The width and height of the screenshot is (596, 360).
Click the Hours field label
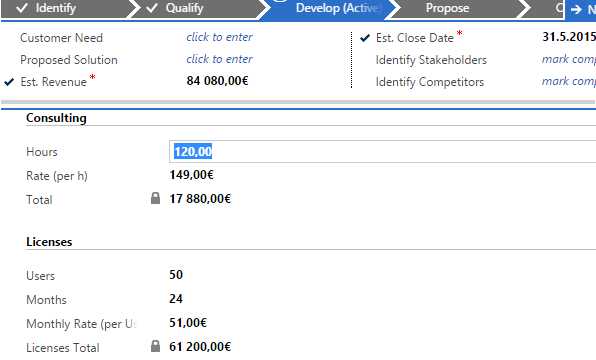42,152
